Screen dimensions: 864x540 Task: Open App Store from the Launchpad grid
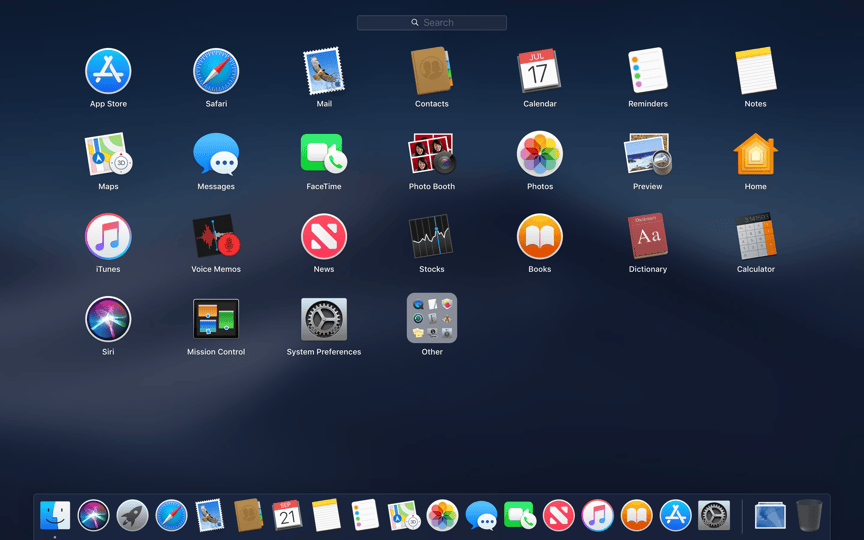(108, 71)
